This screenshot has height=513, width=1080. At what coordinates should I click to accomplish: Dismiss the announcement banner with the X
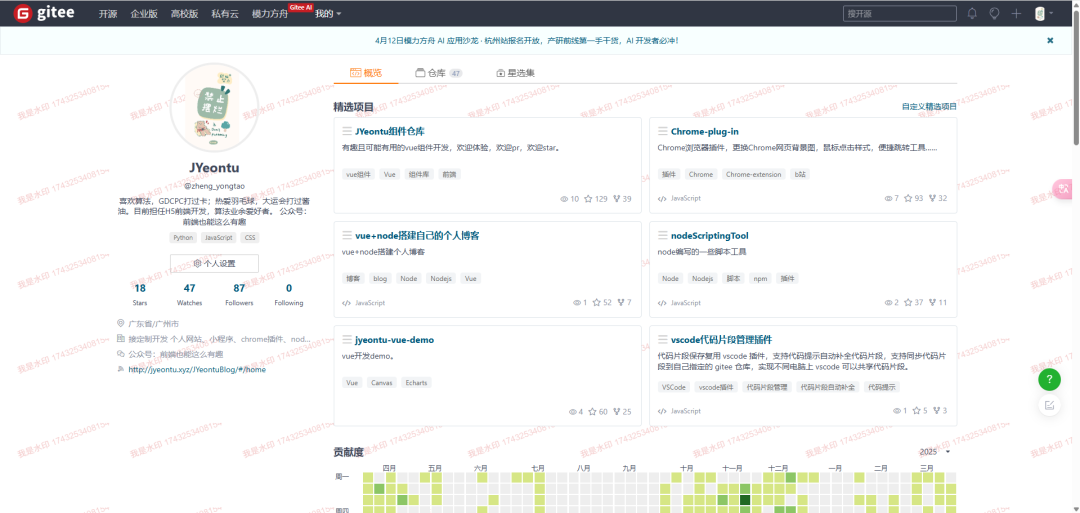(x=1050, y=41)
